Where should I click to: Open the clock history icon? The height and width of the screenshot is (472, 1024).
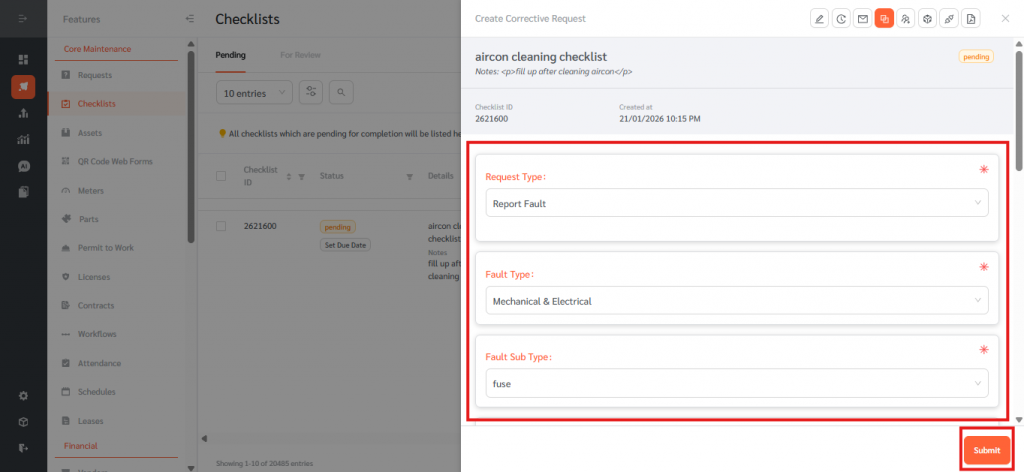(841, 19)
